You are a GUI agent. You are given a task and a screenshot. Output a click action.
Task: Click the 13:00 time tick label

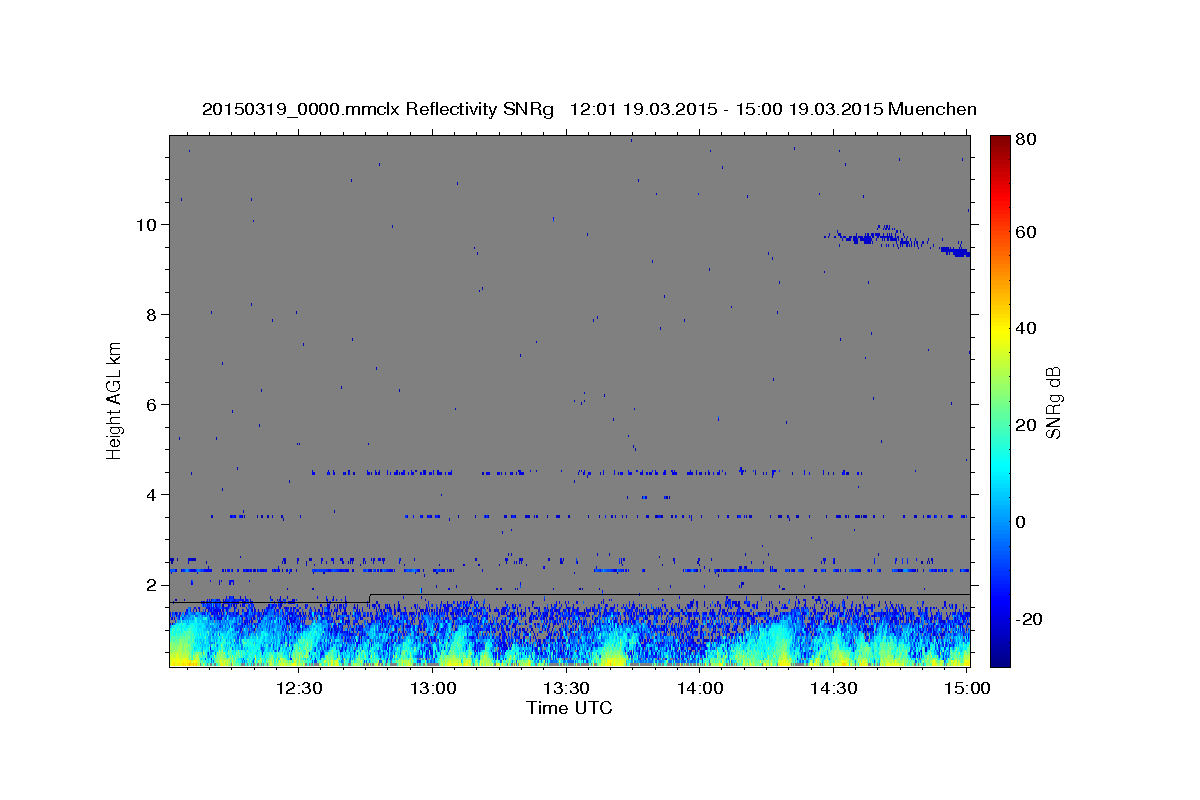(433, 688)
